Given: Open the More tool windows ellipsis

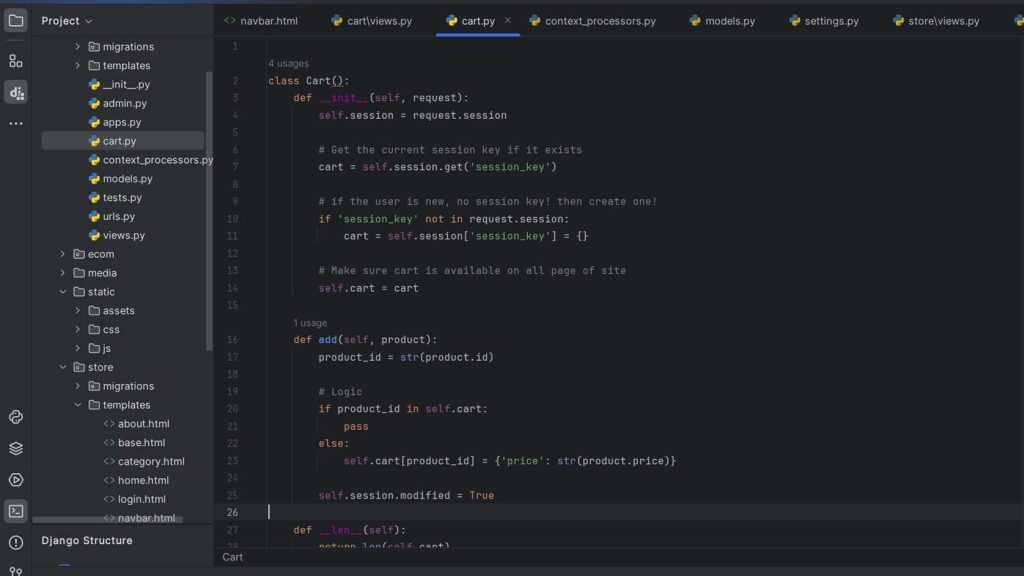Looking at the screenshot, I should 16,124.
